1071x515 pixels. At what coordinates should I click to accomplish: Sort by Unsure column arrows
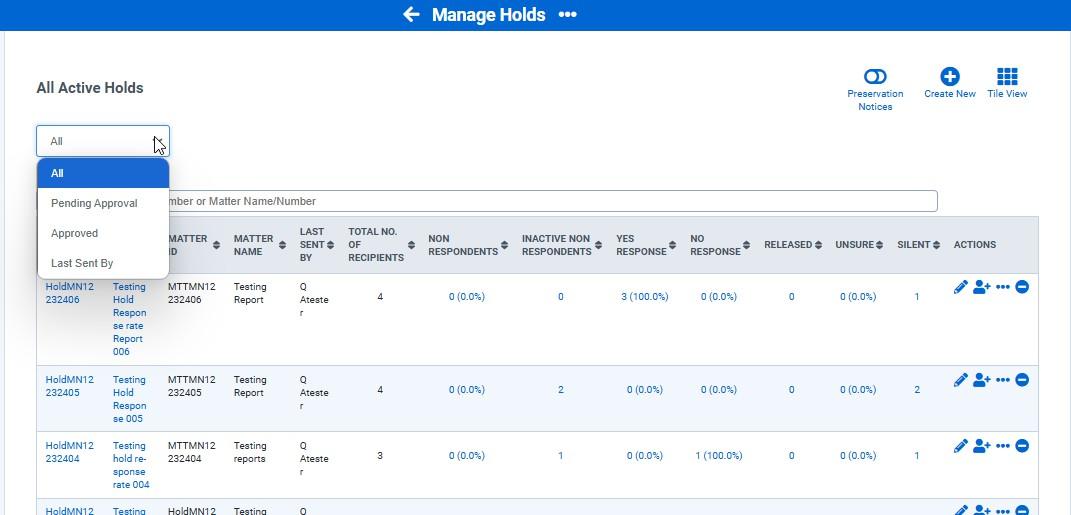(880, 245)
